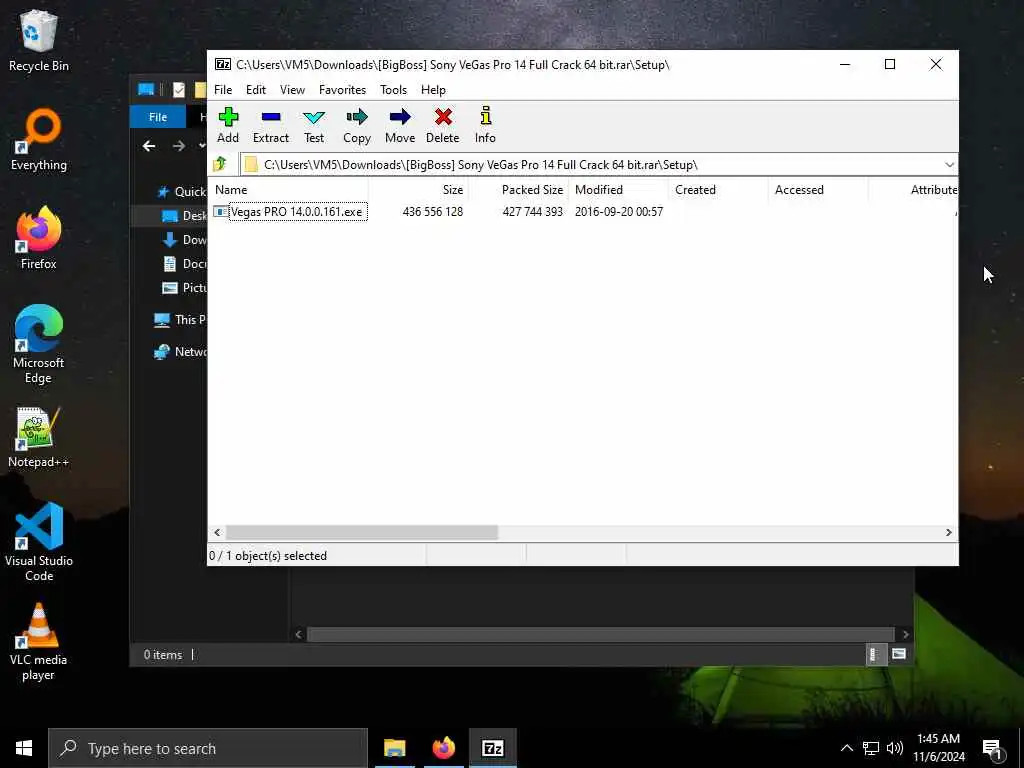Select Documents in Explorer sidebar
Viewport: 1024px width, 768px height.
[184, 264]
